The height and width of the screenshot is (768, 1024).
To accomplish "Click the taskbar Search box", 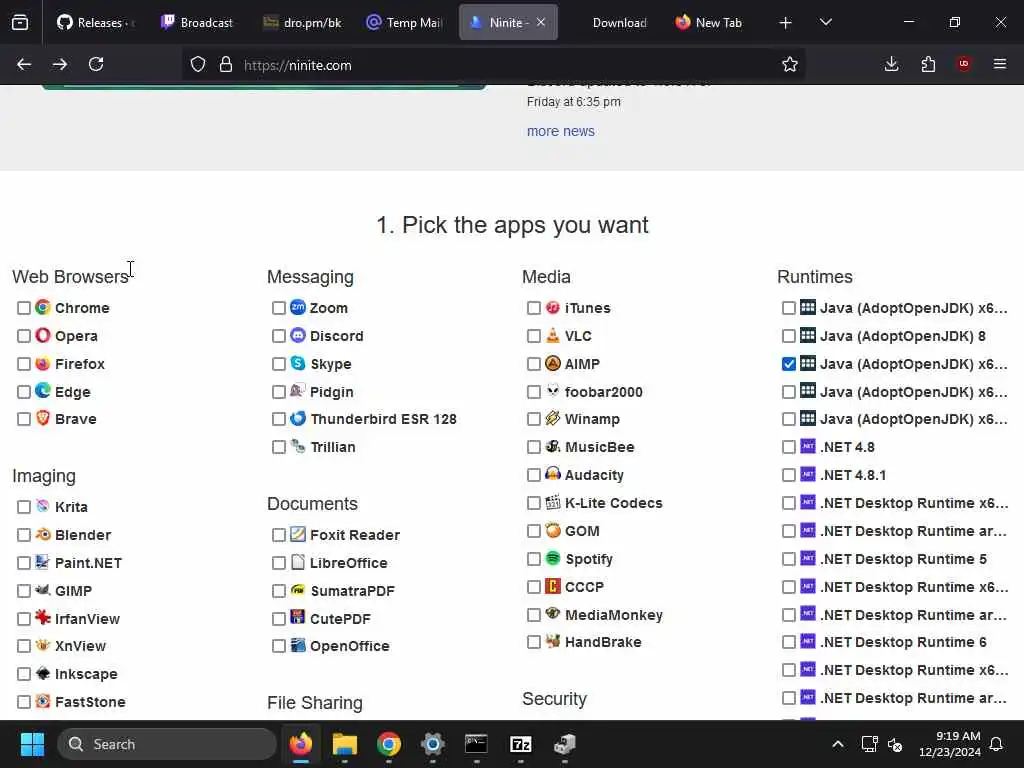I will (167, 744).
